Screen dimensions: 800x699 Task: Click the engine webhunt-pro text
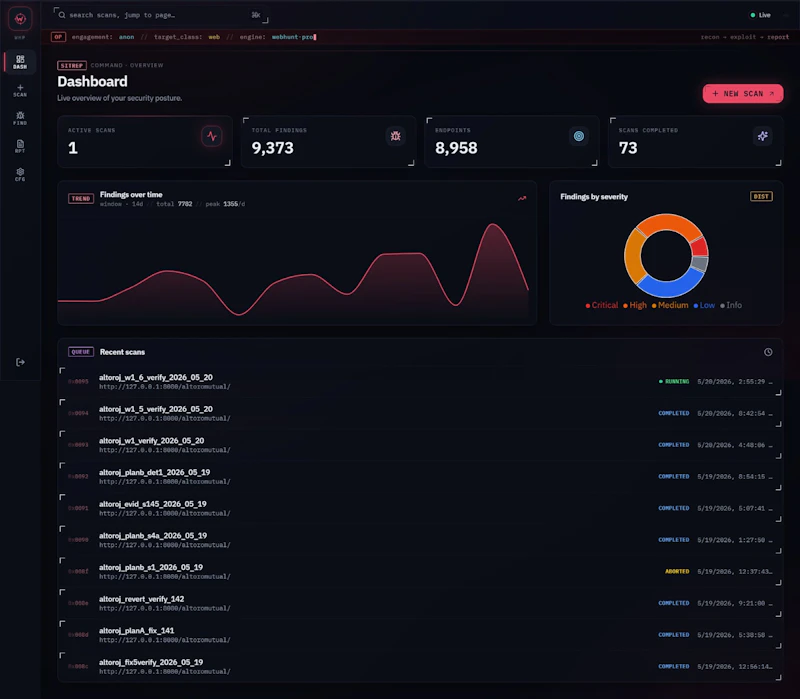click(x=278, y=37)
